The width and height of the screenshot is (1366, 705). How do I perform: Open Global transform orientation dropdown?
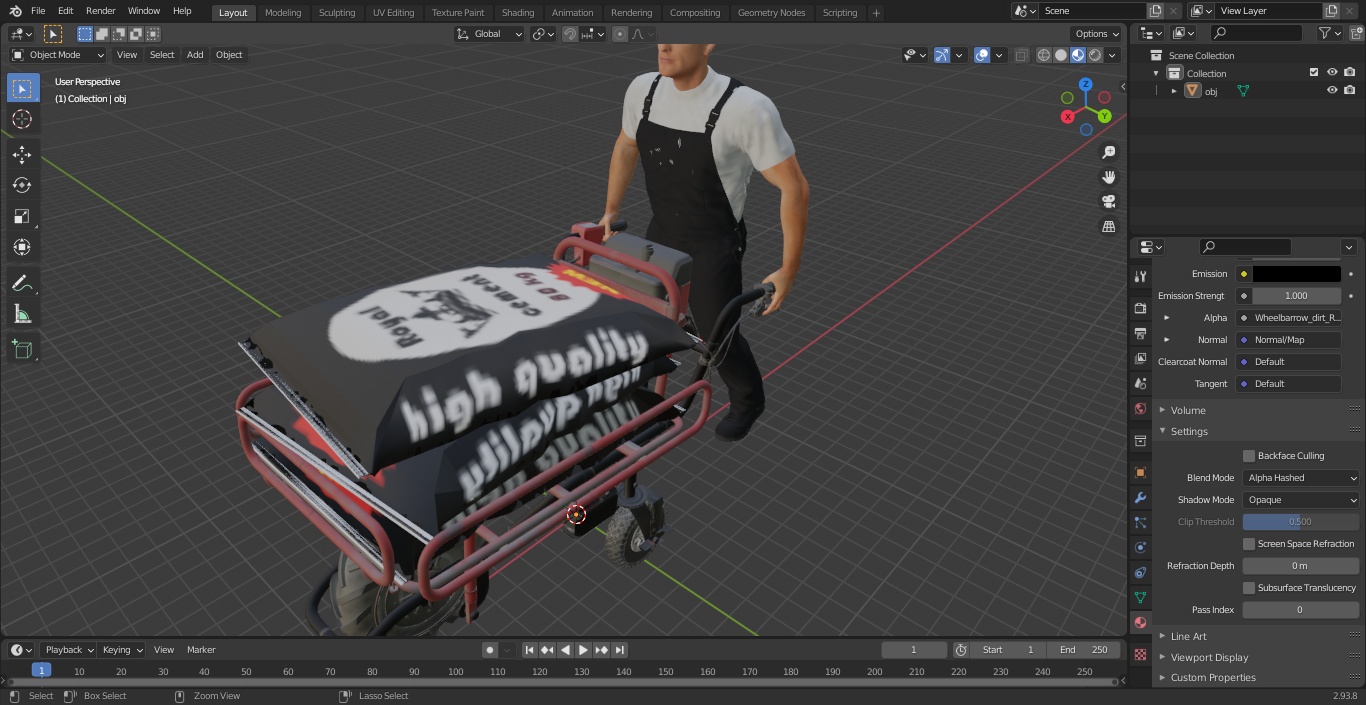(489, 34)
